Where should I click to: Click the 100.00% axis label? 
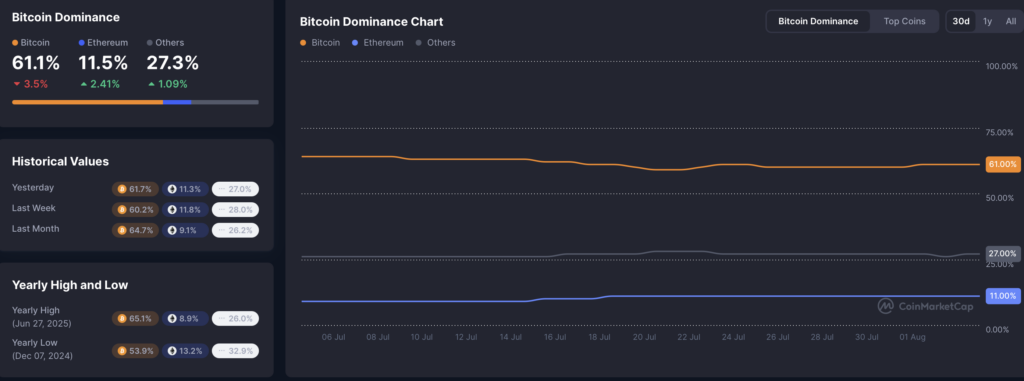[1002, 66]
